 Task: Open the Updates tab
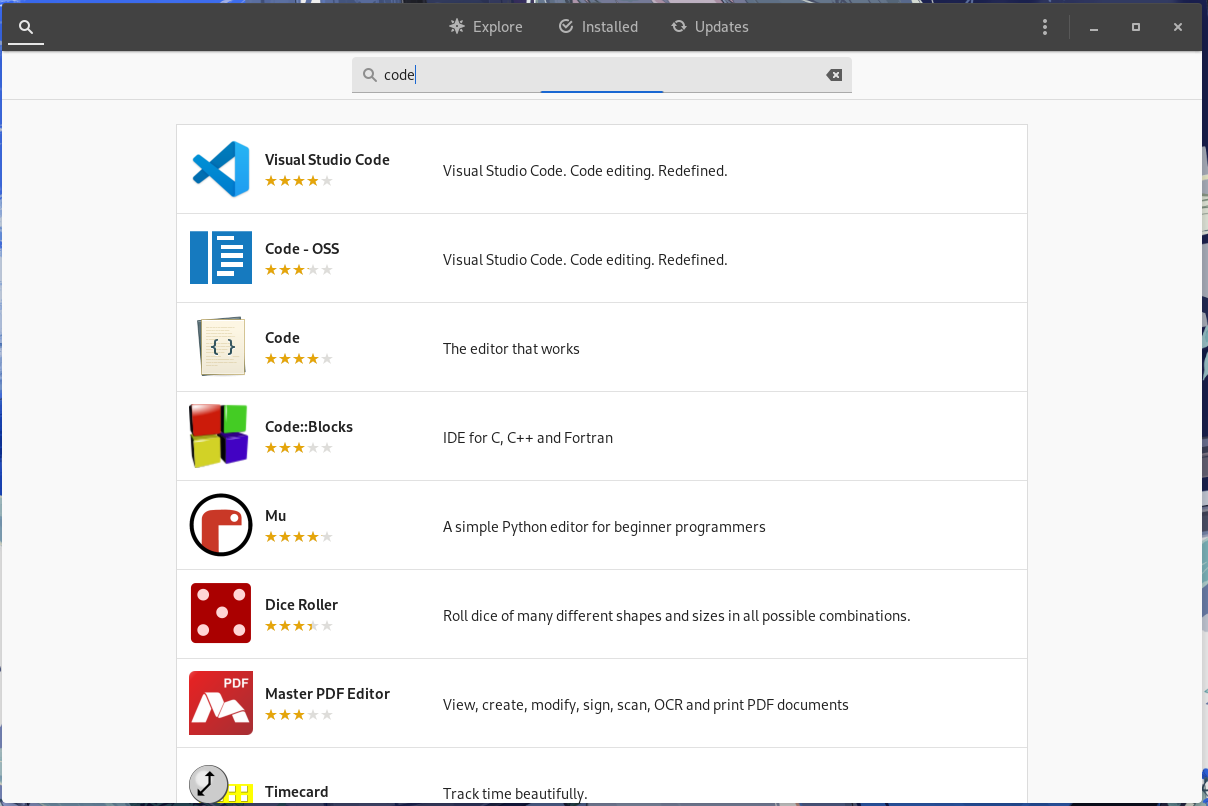(x=710, y=27)
